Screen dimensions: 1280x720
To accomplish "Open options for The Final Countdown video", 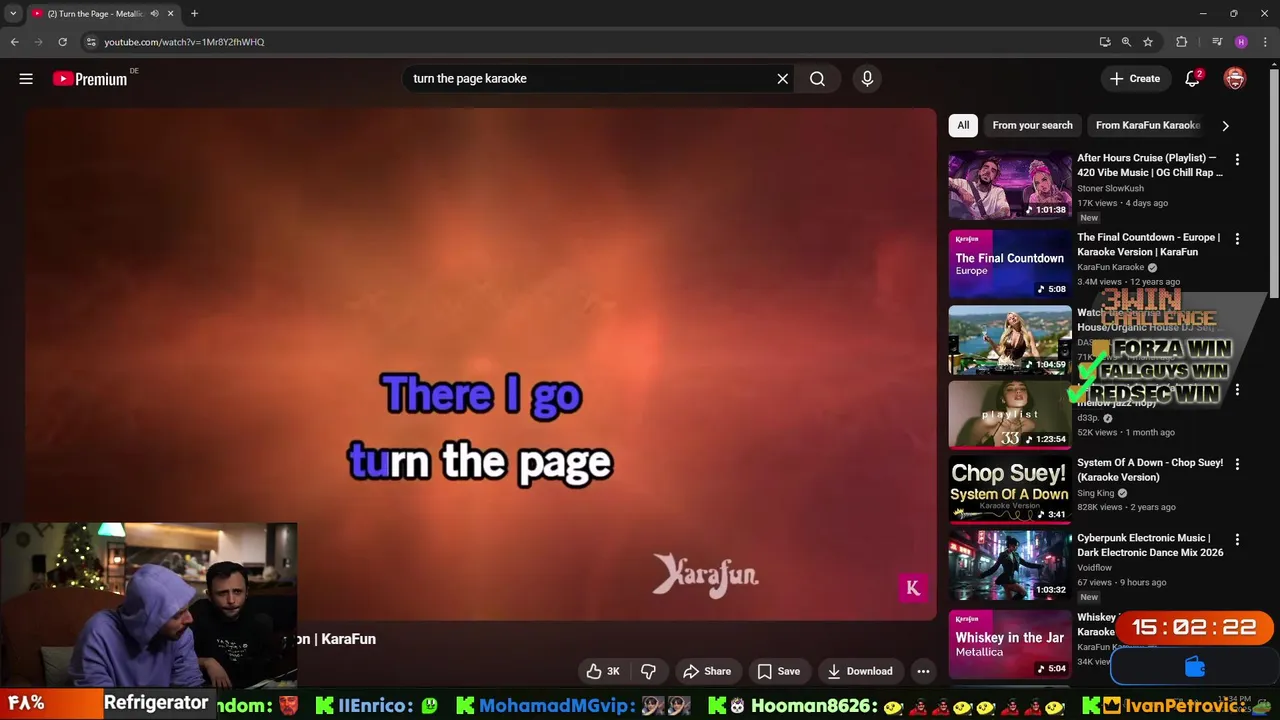I will (x=1237, y=239).
